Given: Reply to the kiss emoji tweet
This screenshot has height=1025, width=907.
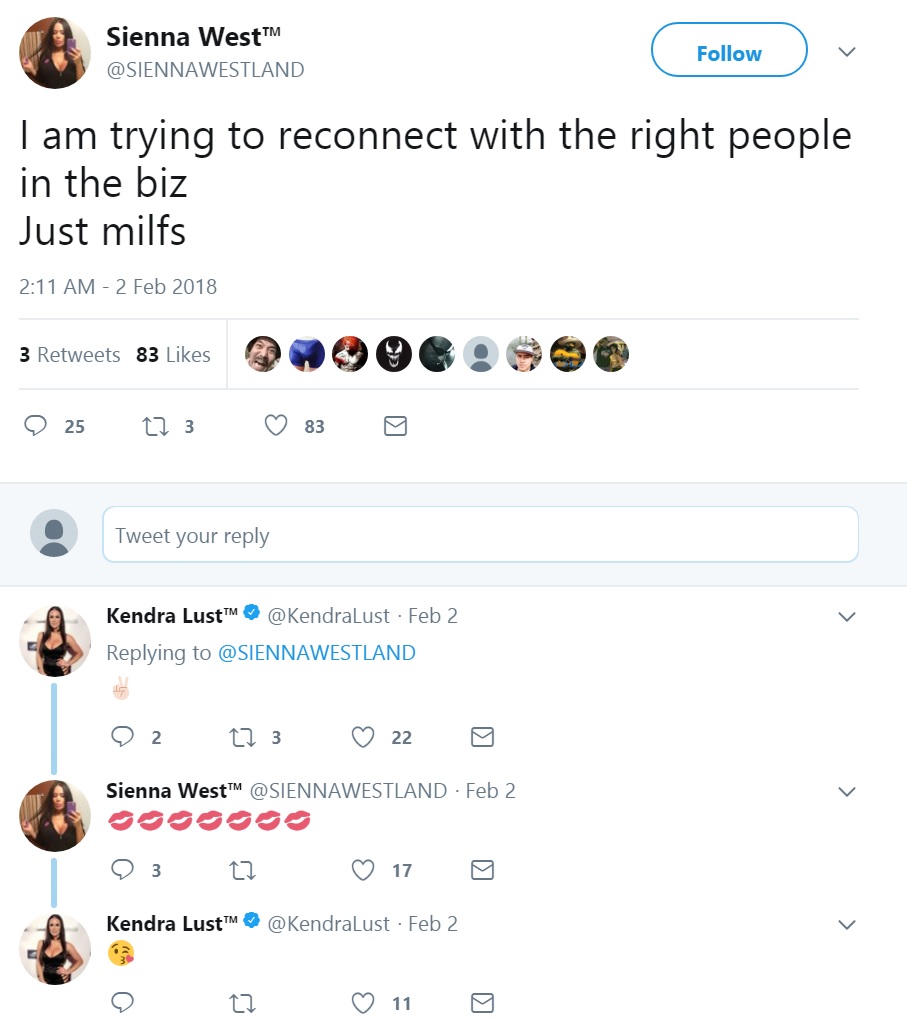Looking at the screenshot, I should [123, 1003].
